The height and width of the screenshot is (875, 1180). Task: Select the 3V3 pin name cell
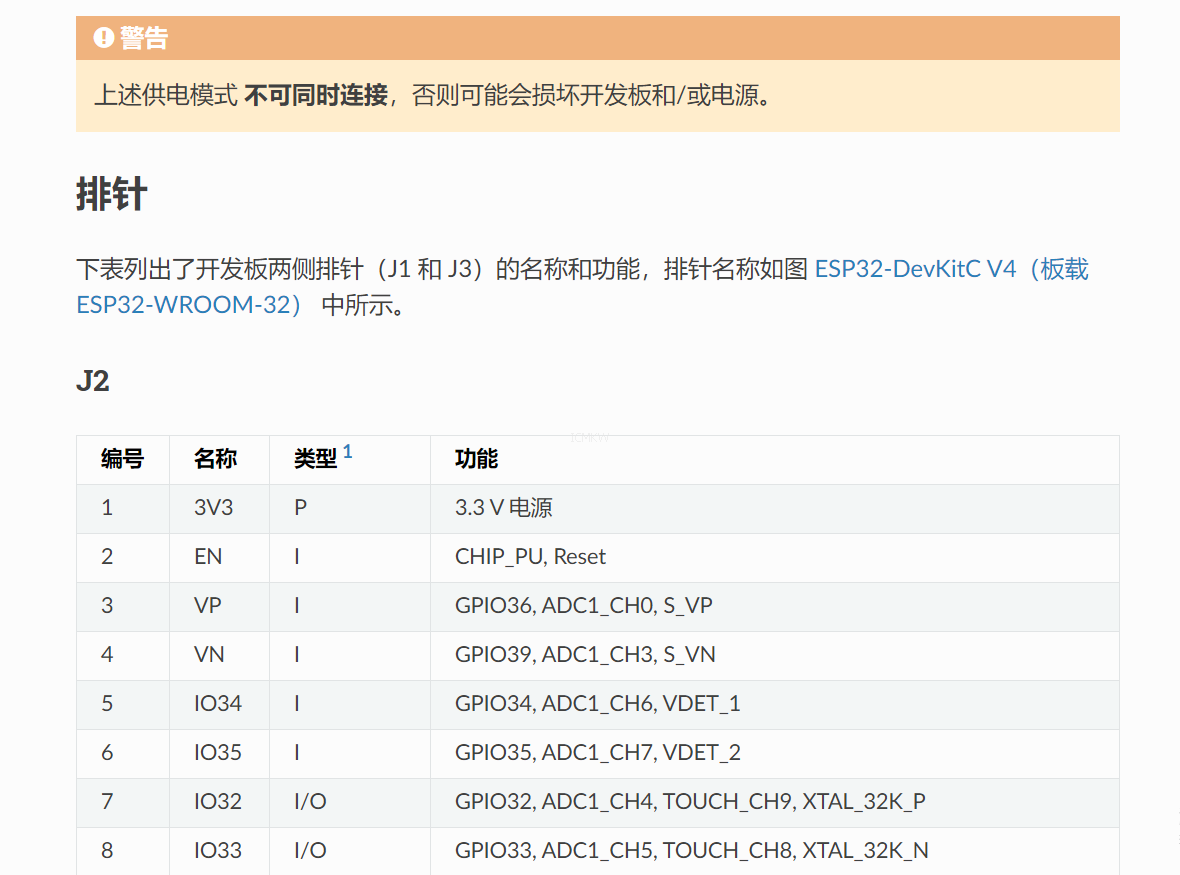pyautogui.click(x=213, y=508)
